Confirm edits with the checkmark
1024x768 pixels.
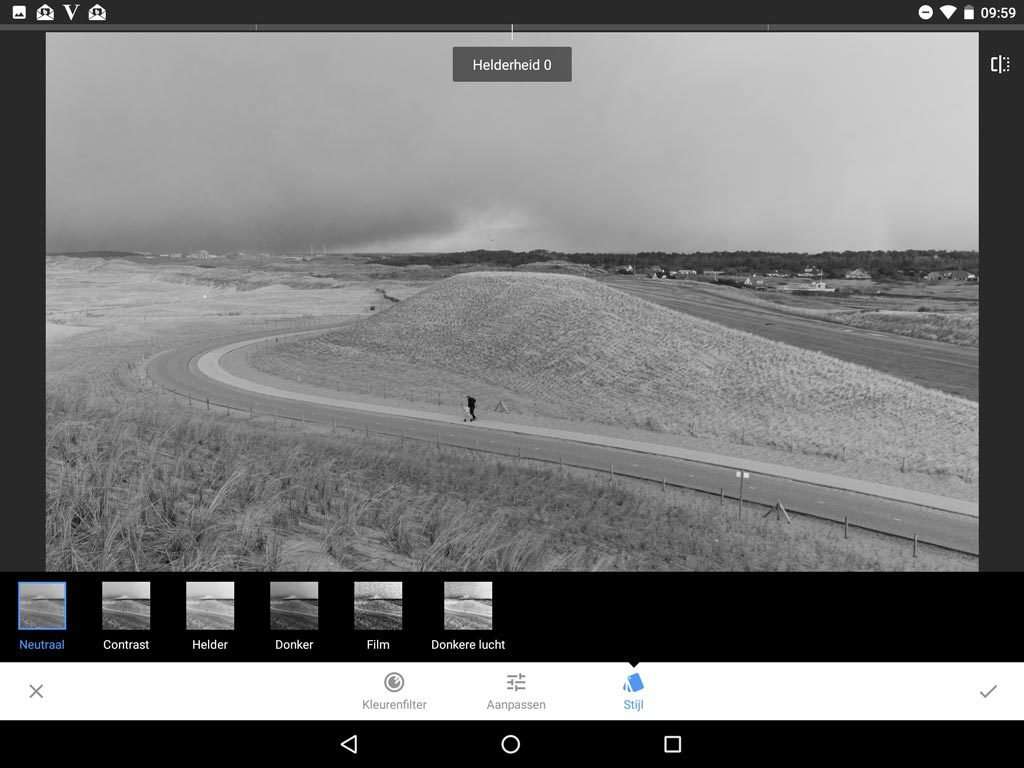[989, 690]
